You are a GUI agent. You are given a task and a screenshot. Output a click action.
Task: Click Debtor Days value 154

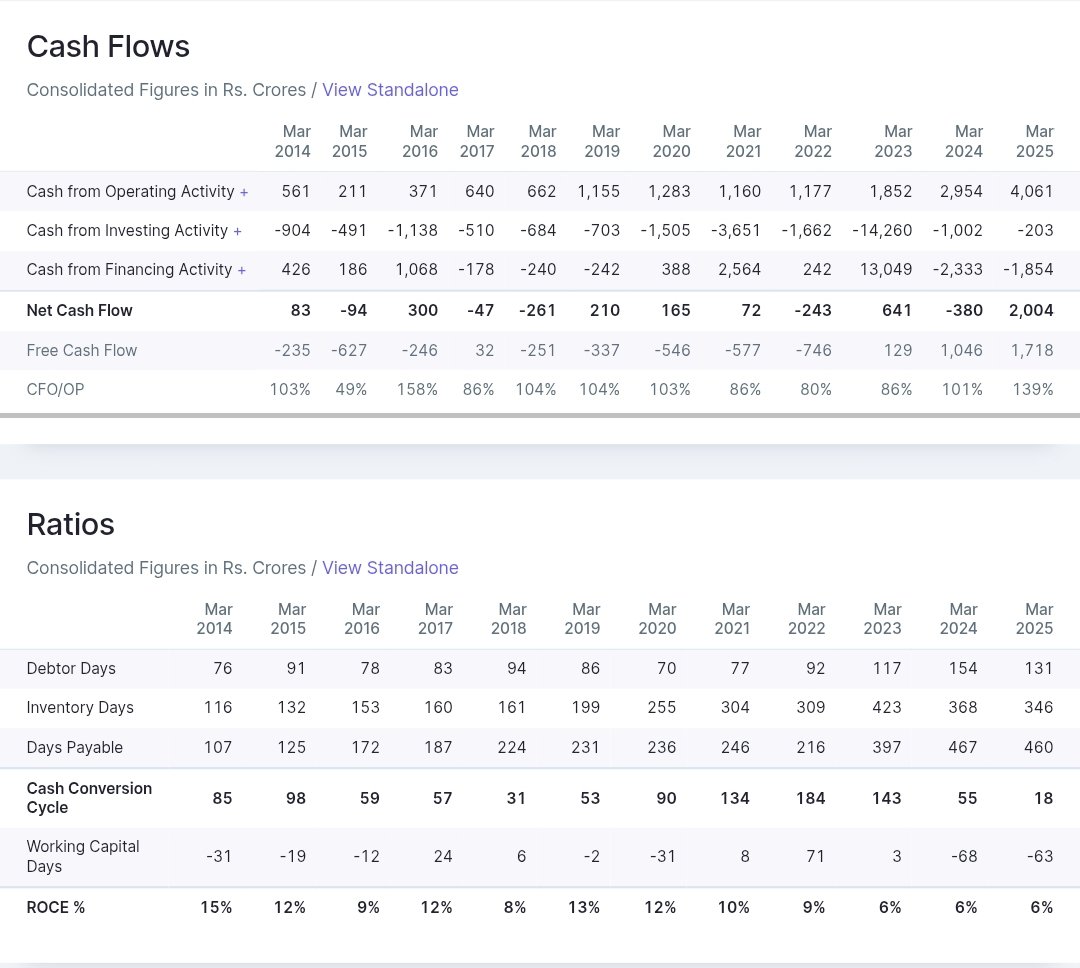click(x=963, y=668)
